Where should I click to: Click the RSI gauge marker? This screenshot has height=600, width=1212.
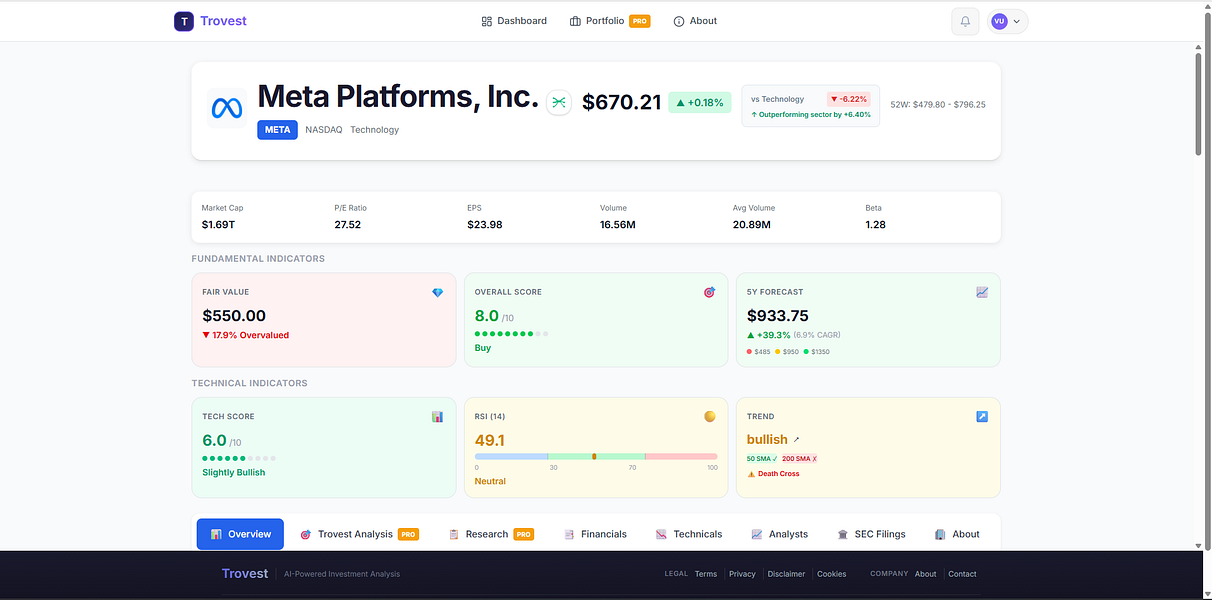(594, 456)
